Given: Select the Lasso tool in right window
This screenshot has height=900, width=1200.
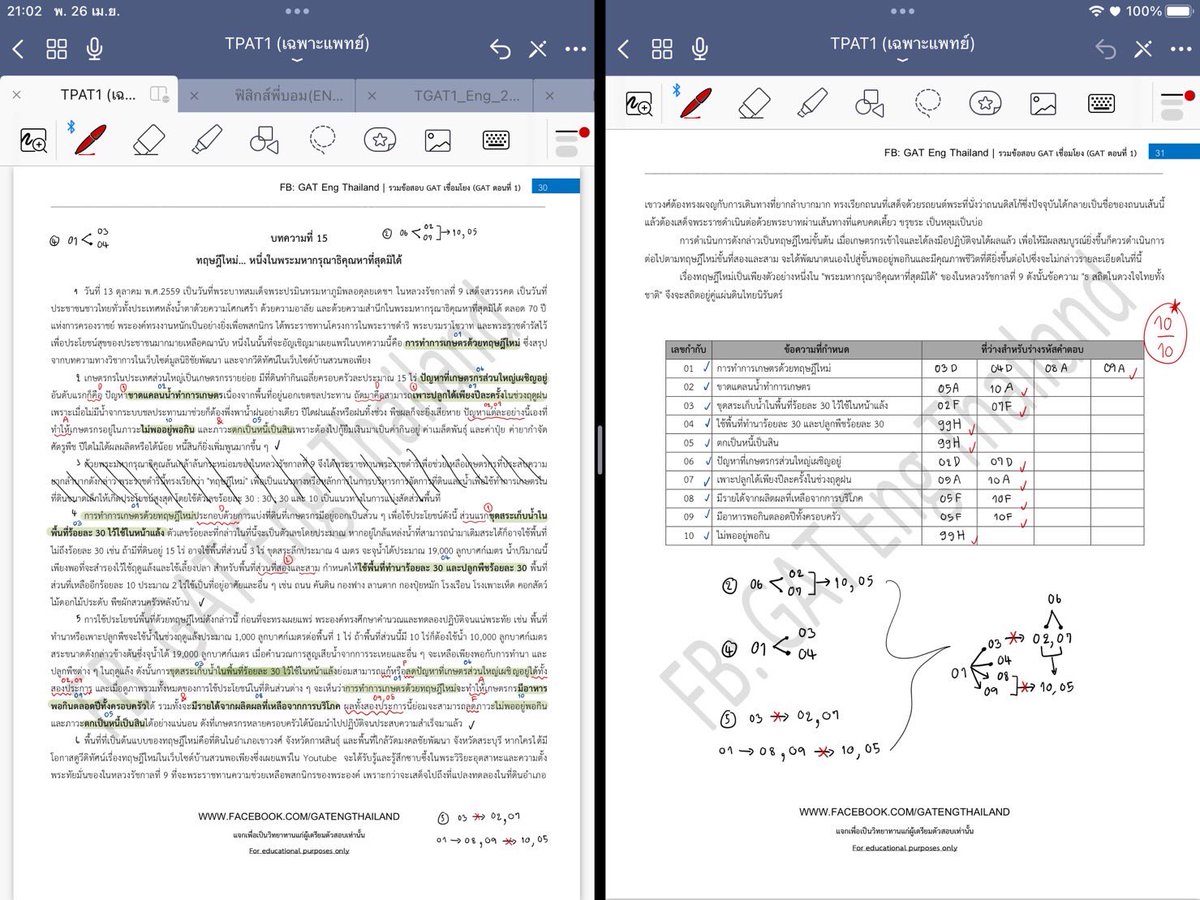Looking at the screenshot, I should 927,102.
